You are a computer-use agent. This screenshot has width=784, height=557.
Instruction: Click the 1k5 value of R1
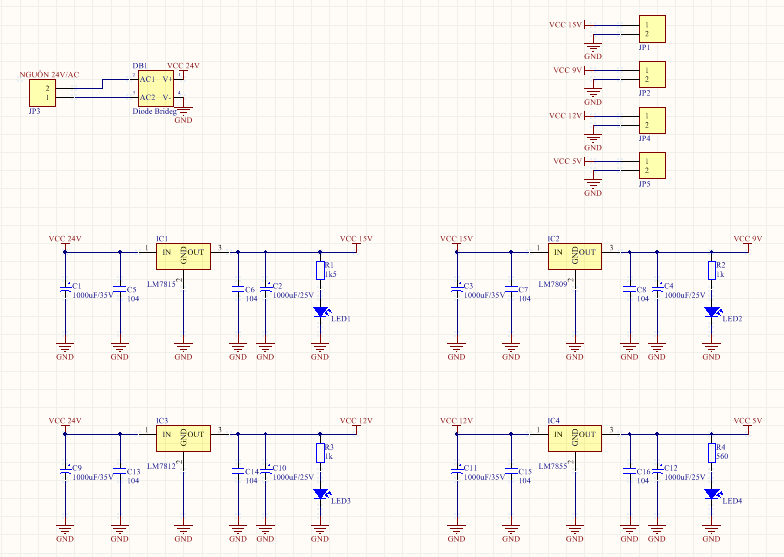[331, 274]
